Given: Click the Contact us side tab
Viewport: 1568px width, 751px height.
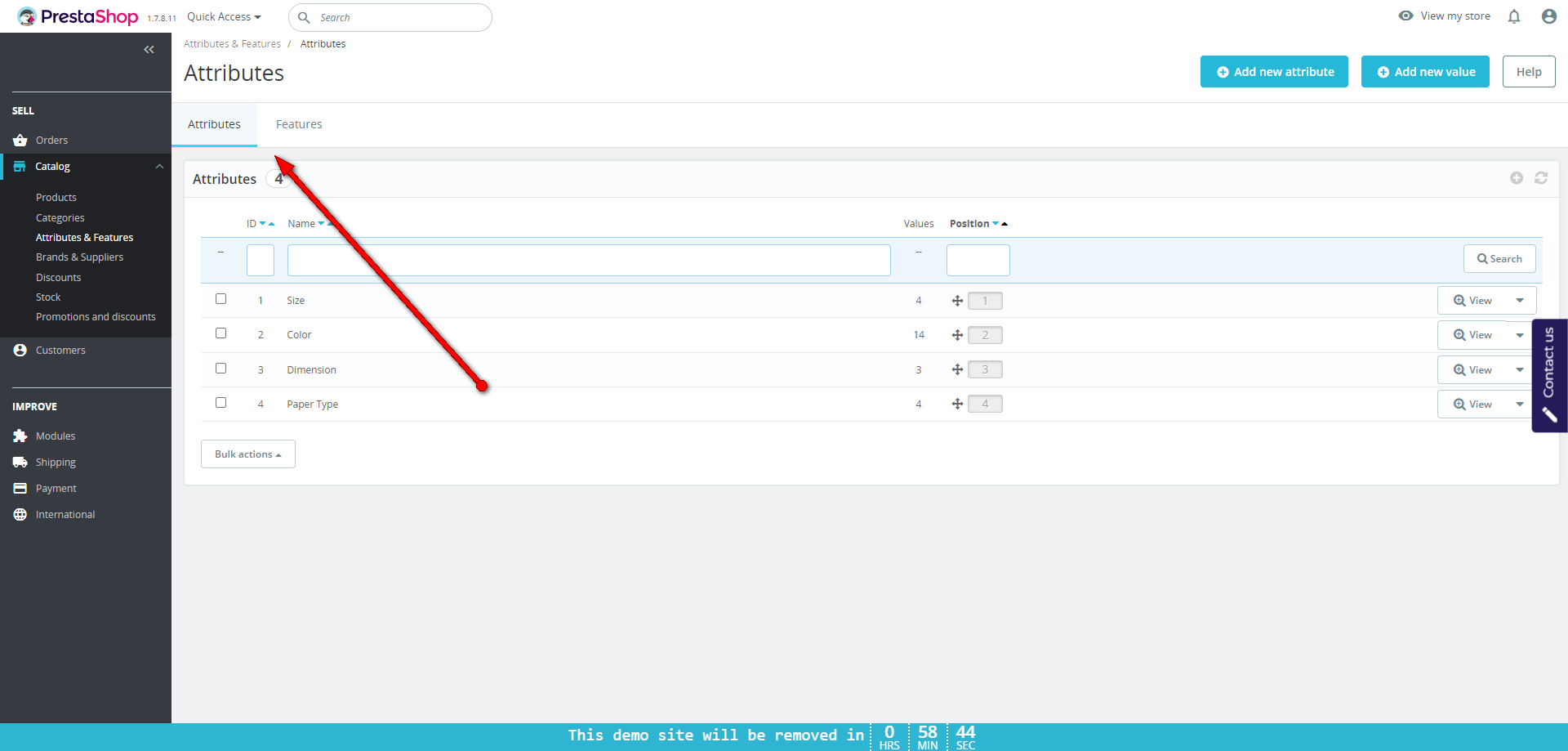Looking at the screenshot, I should [x=1549, y=375].
